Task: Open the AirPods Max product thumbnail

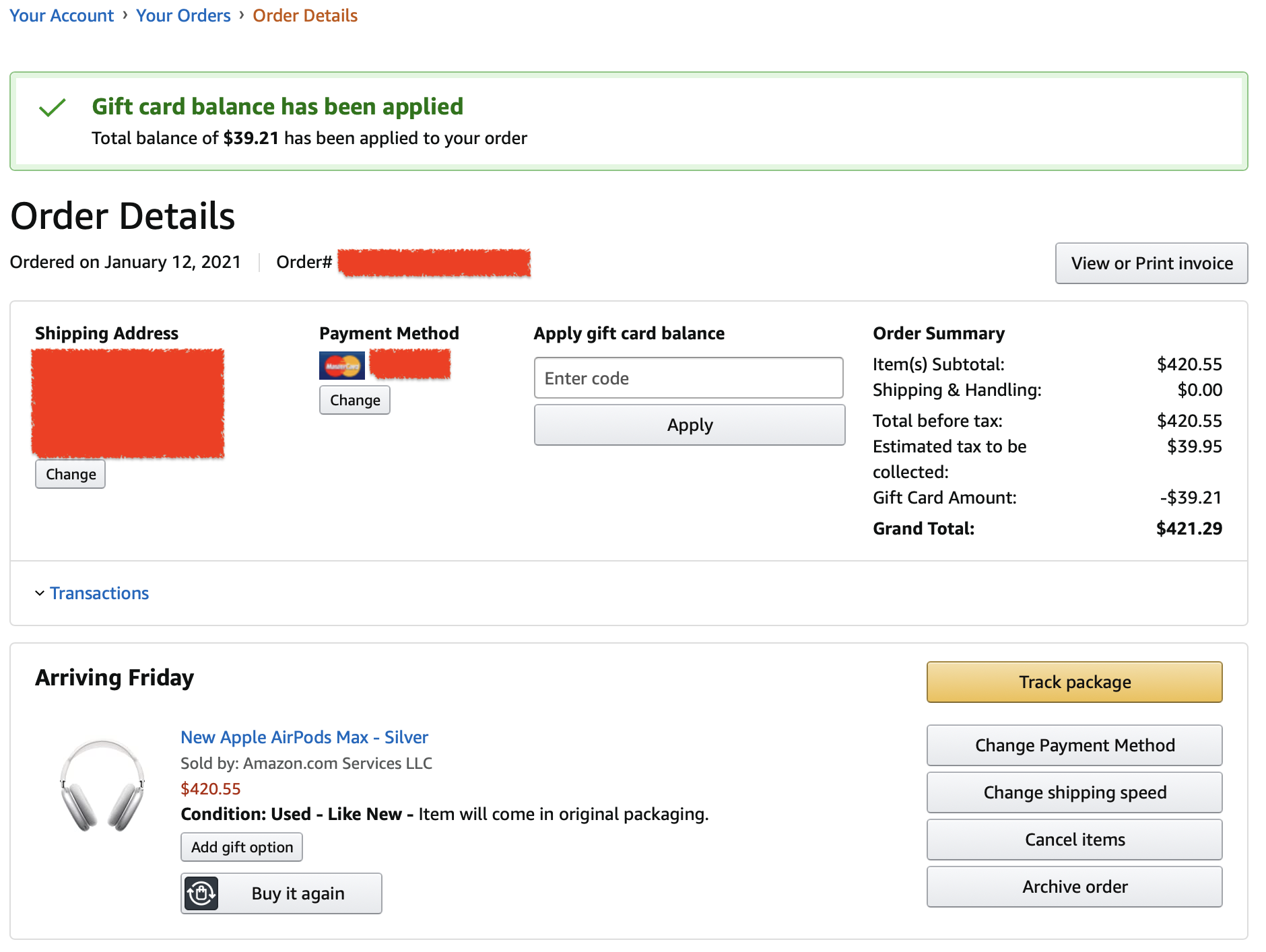Action: pos(102,785)
